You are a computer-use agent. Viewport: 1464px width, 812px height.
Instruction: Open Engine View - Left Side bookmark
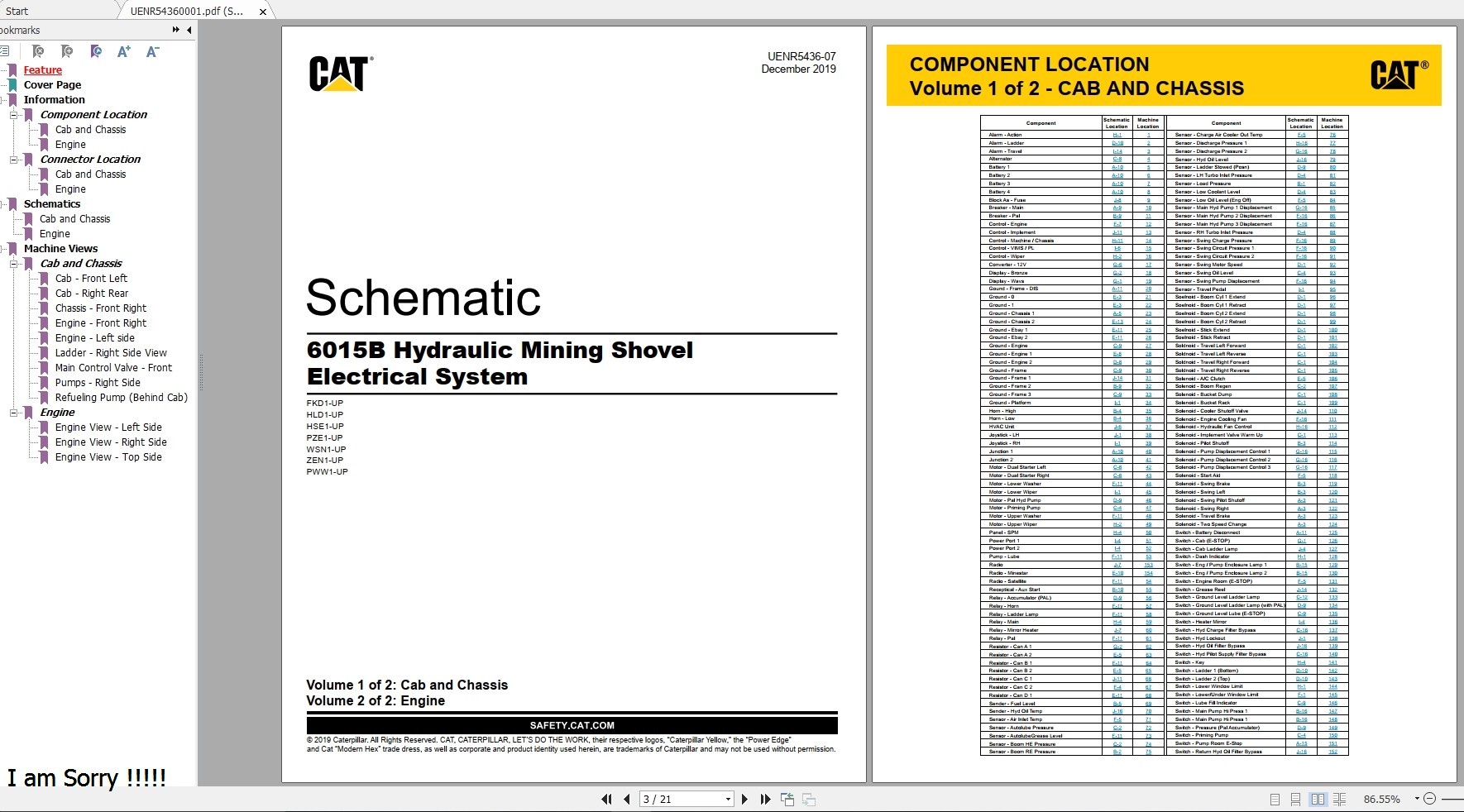point(108,427)
